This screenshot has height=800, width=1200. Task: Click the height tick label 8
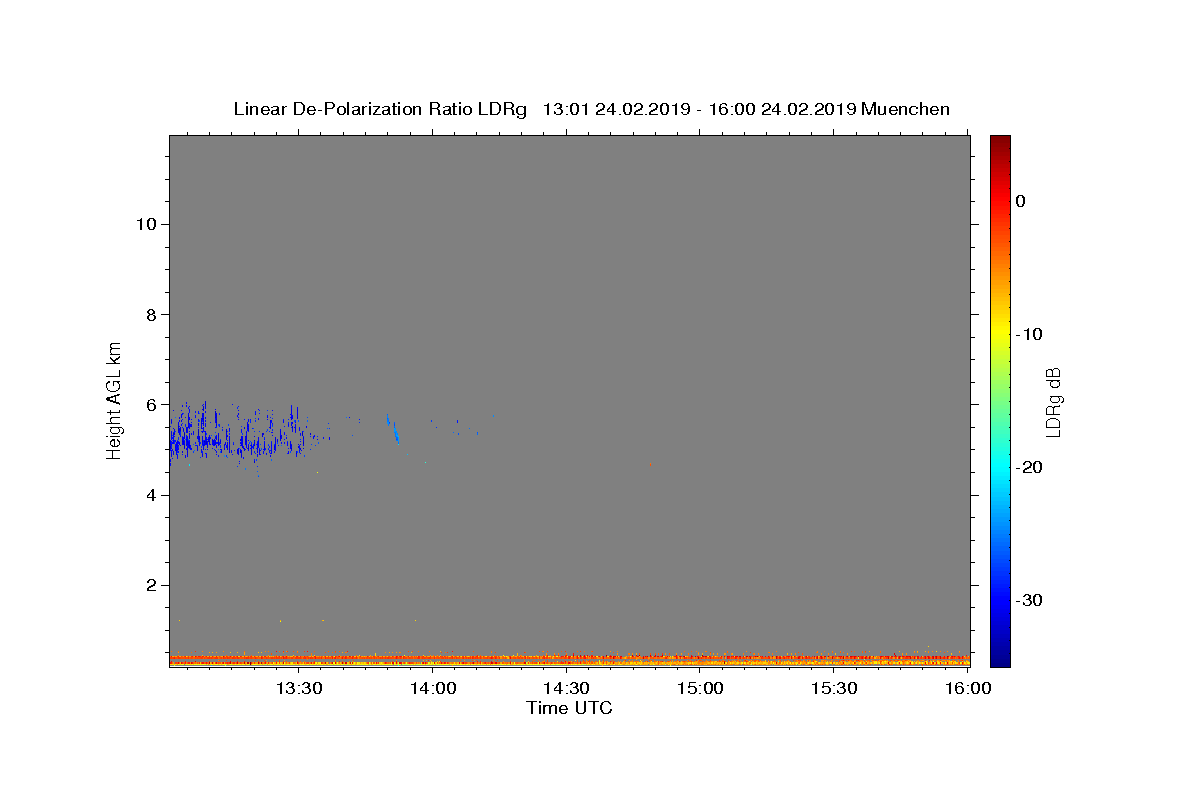coord(150,314)
